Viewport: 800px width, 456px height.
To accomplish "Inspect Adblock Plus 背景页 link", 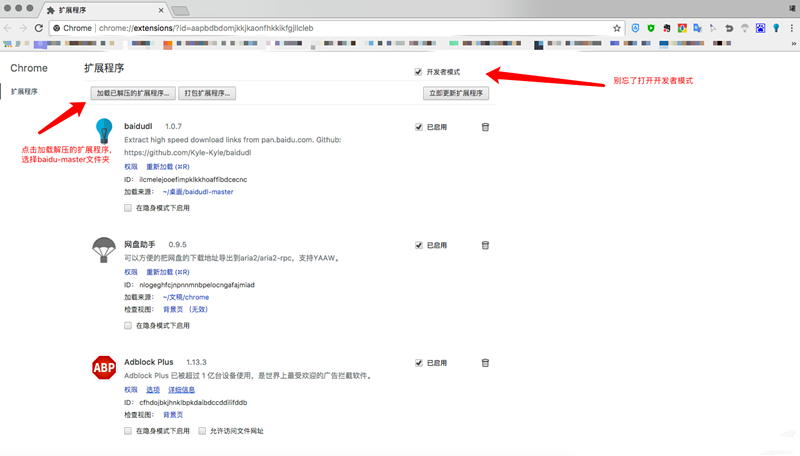I will (x=173, y=415).
